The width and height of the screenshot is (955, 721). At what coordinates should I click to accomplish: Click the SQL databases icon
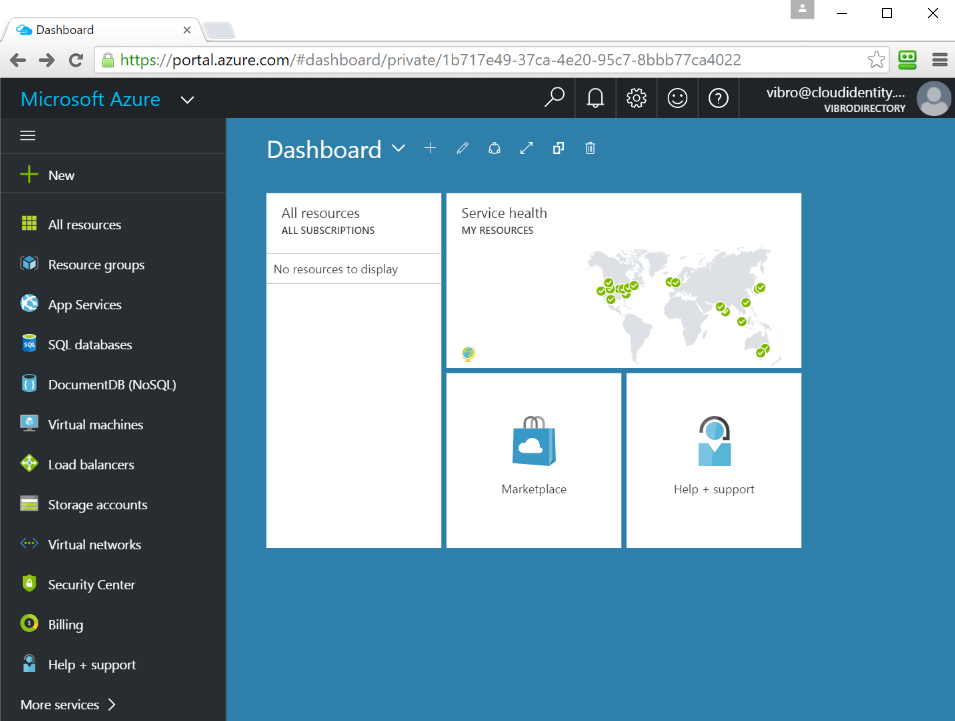tap(29, 343)
